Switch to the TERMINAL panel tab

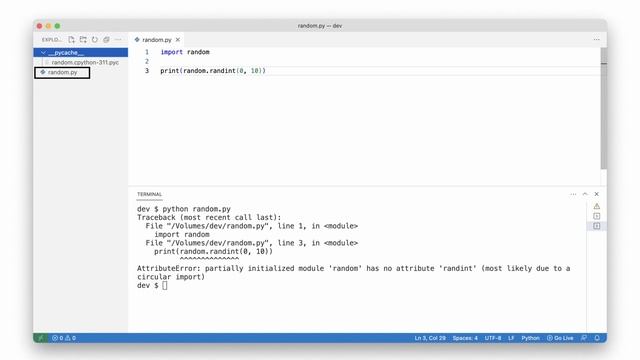click(x=149, y=194)
